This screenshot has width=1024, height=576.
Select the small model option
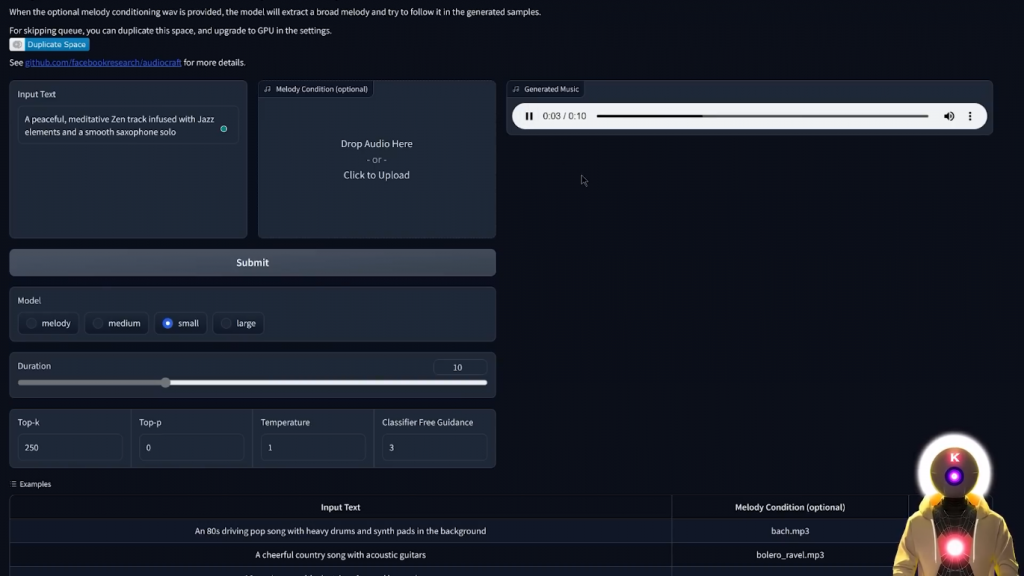coord(180,323)
